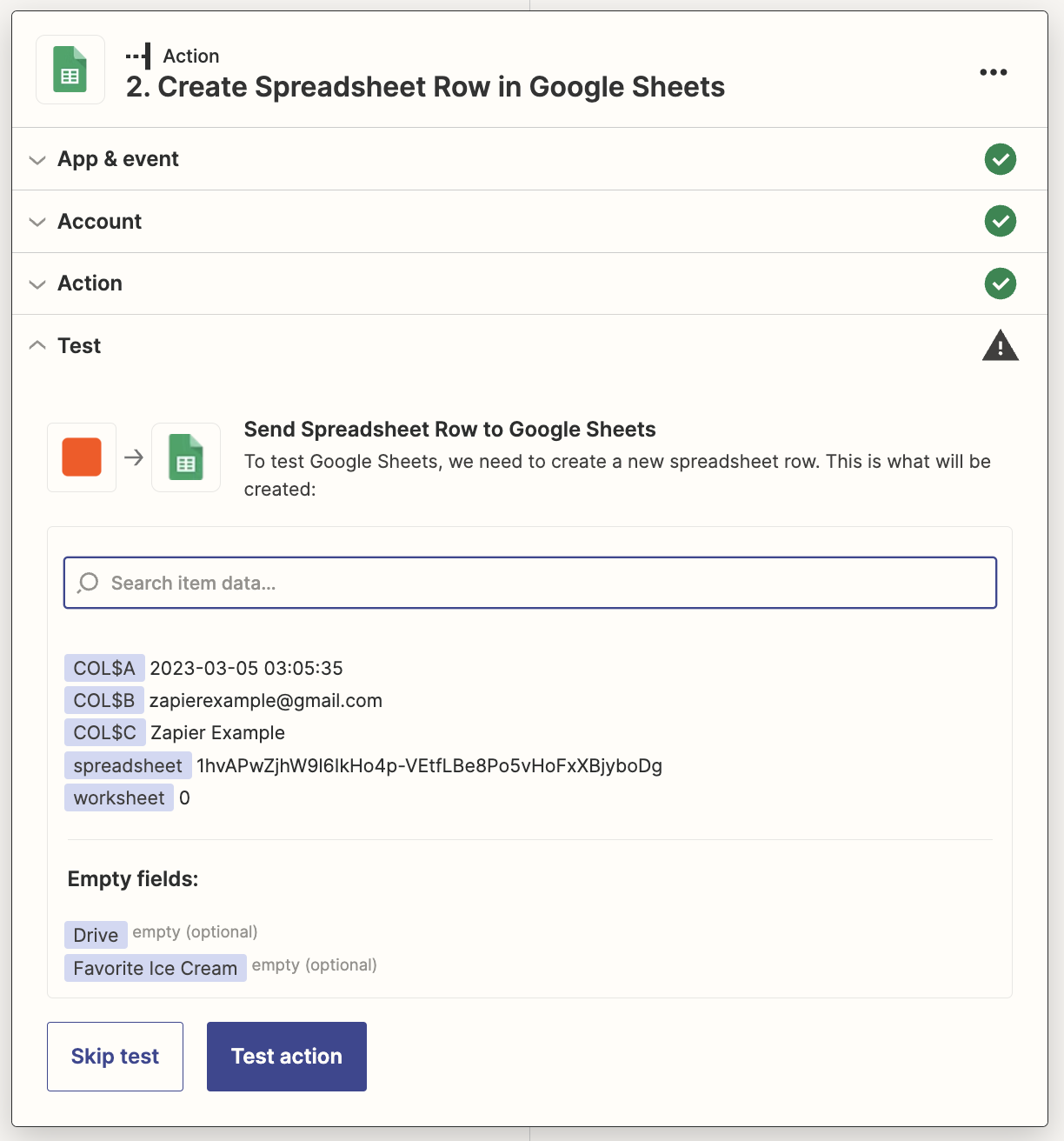Image resolution: width=1064 pixels, height=1141 pixels.
Task: Click the worksheet value 0
Action: pyautogui.click(x=184, y=798)
